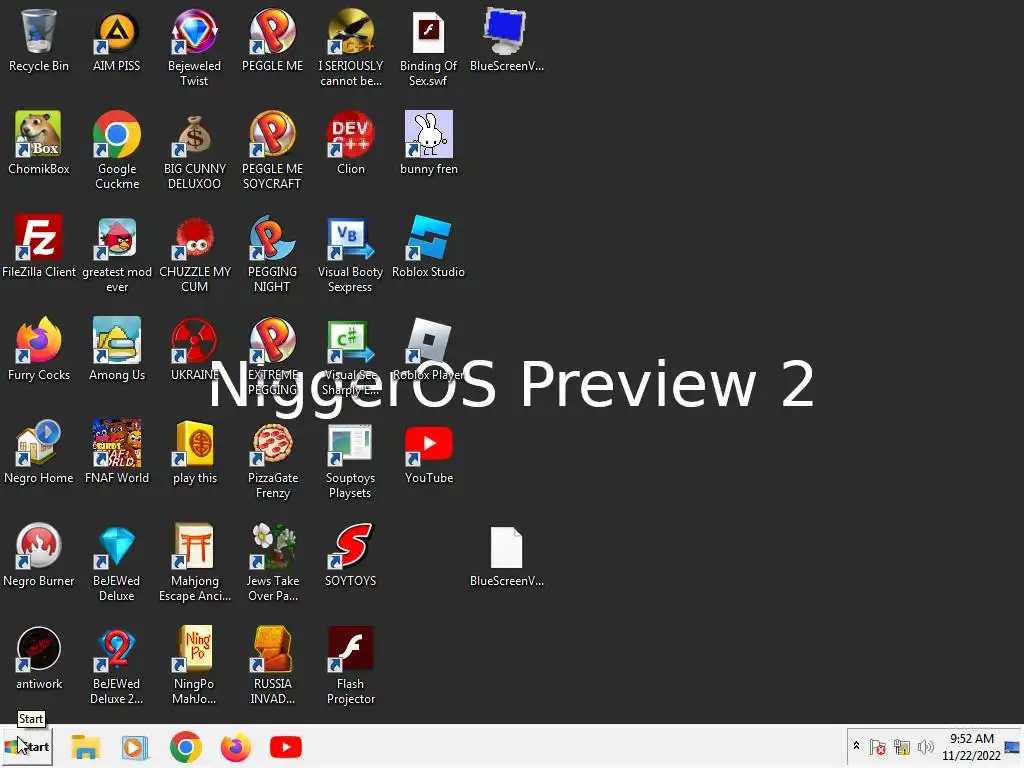Select the BlueScreenV... monitor icon
This screenshot has height=768, width=1024.
point(506,40)
